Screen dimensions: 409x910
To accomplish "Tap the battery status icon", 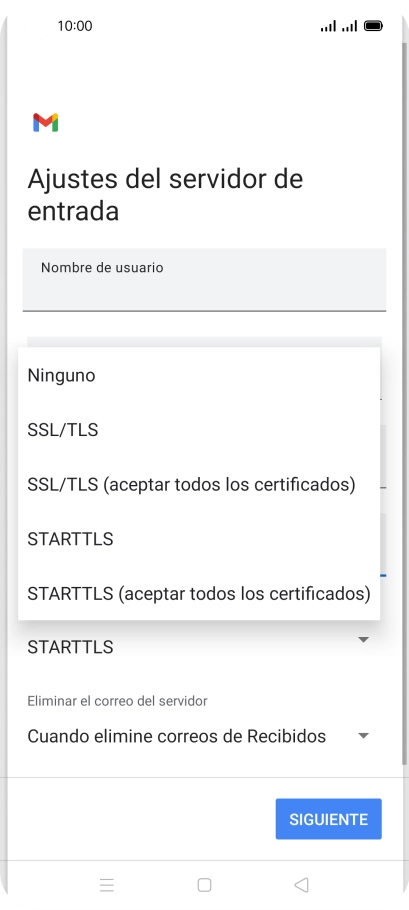I will pyautogui.click(x=373, y=26).
